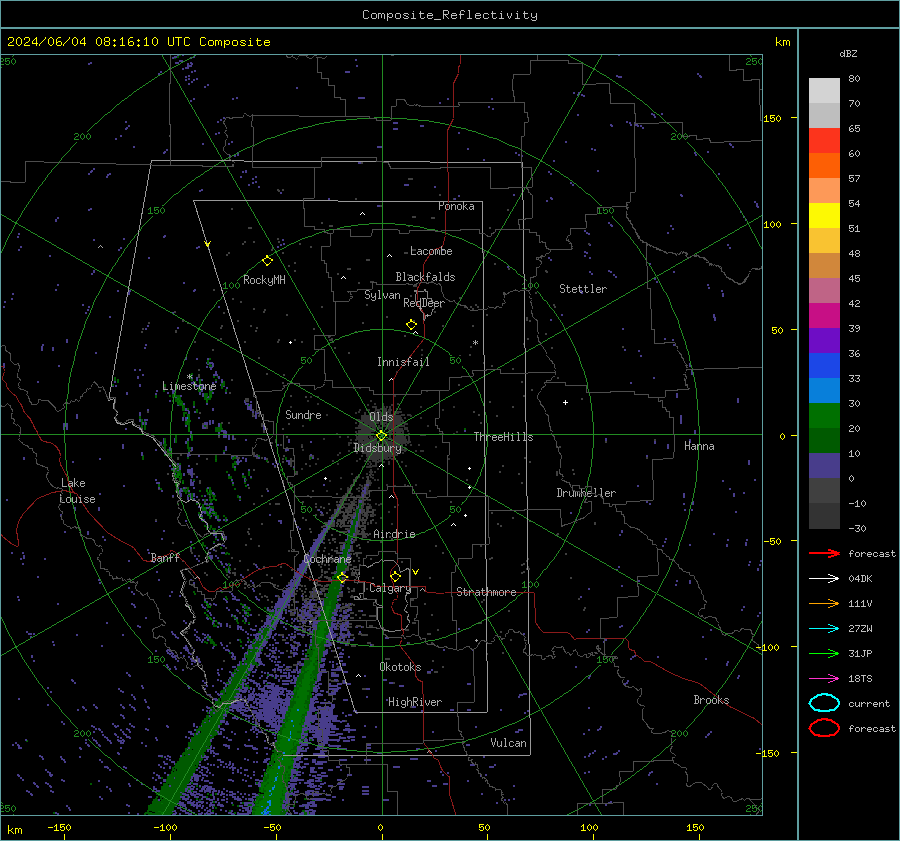
Task: Click the Drumheller map label
Action: (x=586, y=493)
